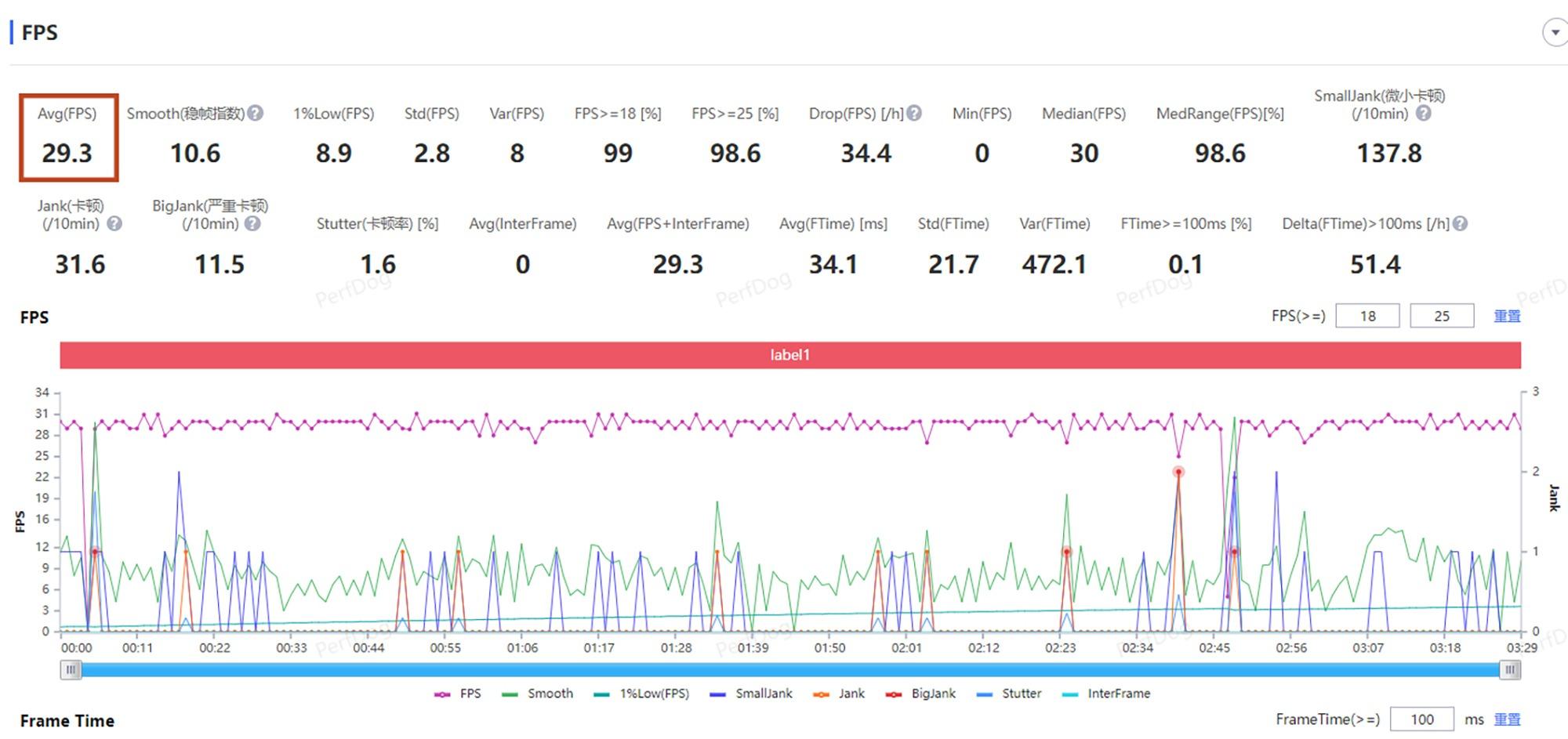Grab the left handle of the time range slider
Image resolution: width=1568 pixels, height=739 pixels.
71,670
